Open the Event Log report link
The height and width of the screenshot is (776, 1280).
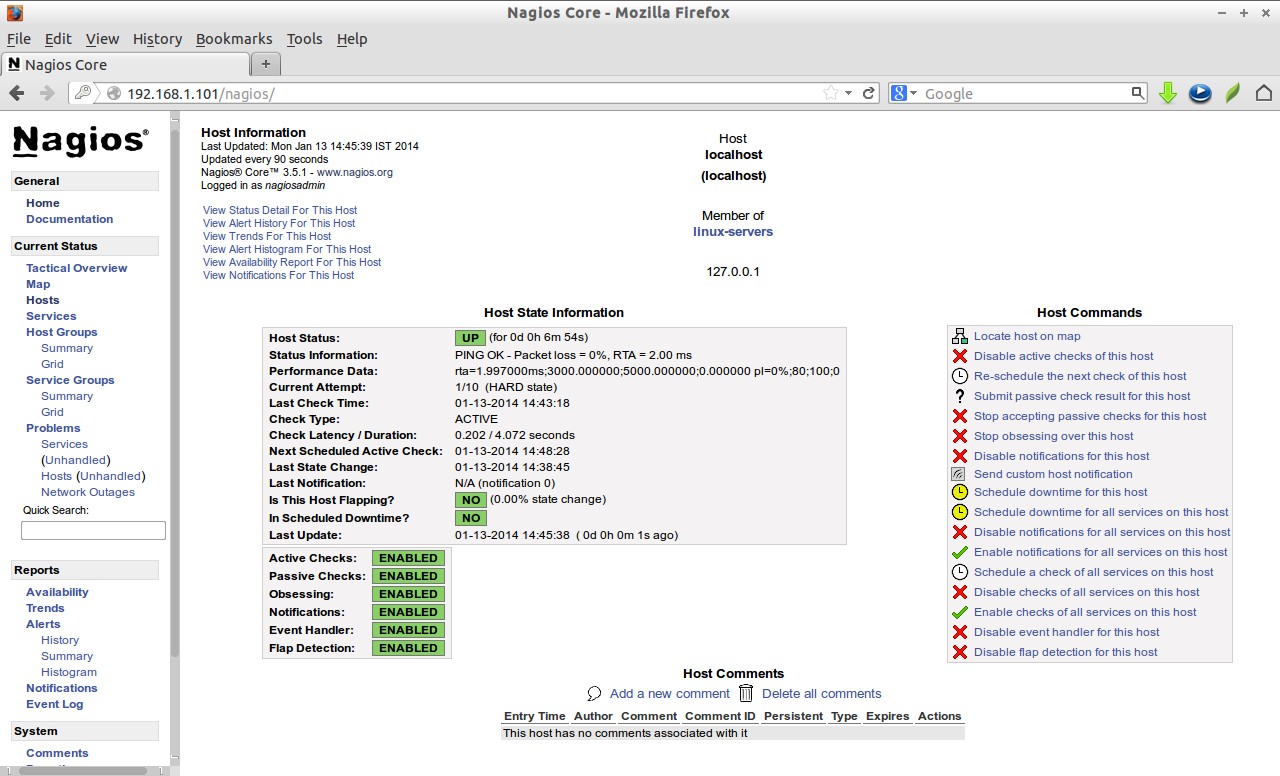pyautogui.click(x=55, y=704)
